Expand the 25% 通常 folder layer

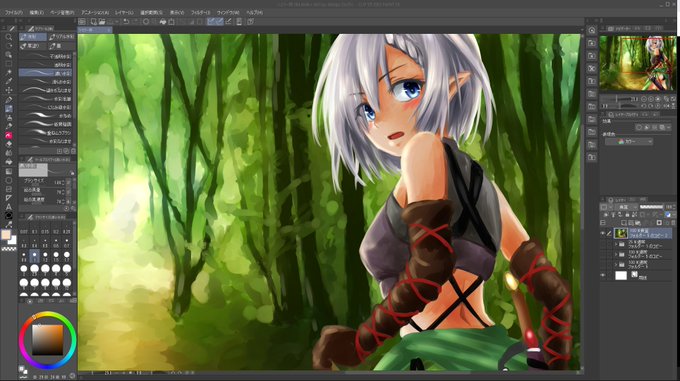click(x=616, y=244)
